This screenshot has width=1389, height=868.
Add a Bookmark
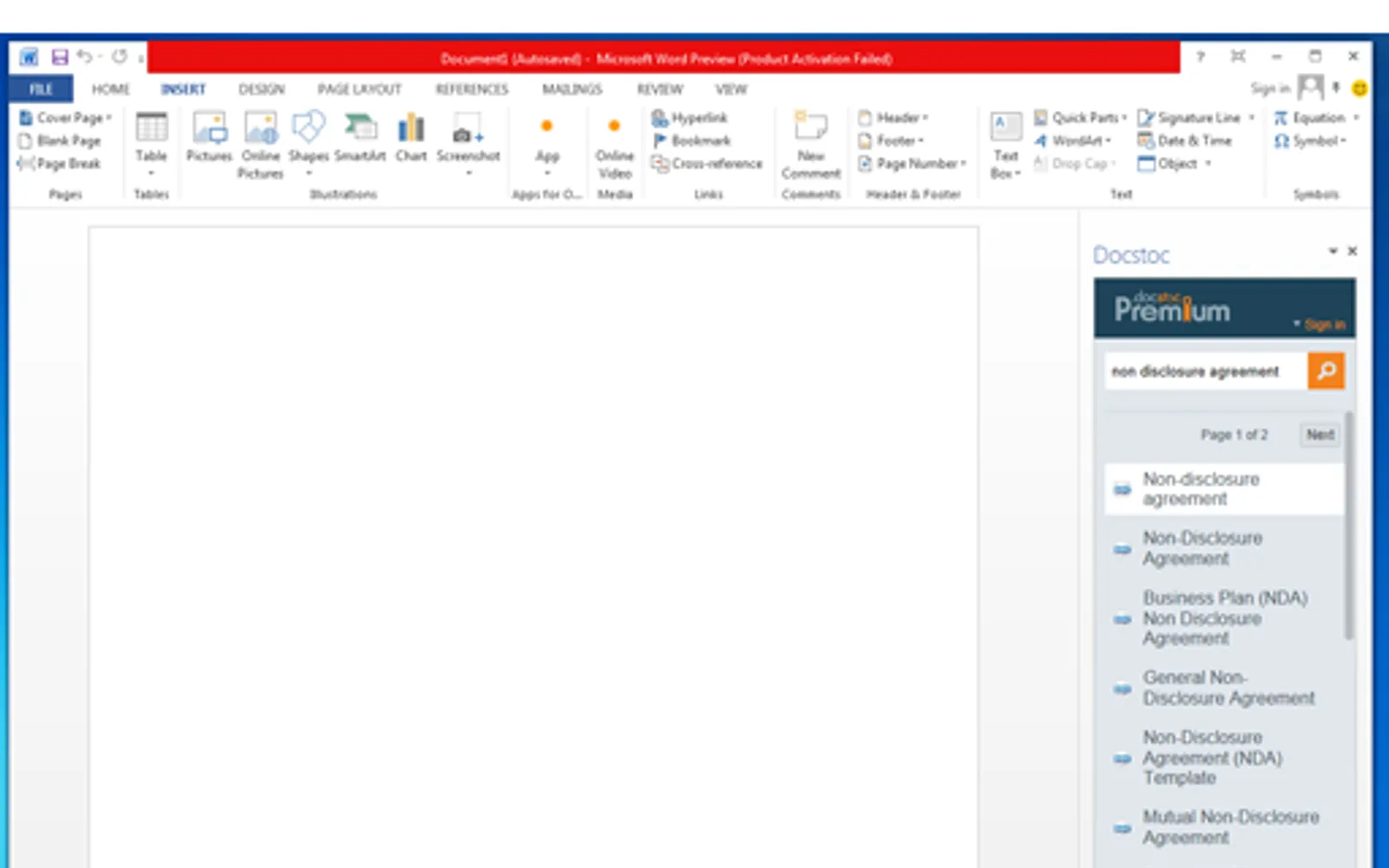(692, 141)
